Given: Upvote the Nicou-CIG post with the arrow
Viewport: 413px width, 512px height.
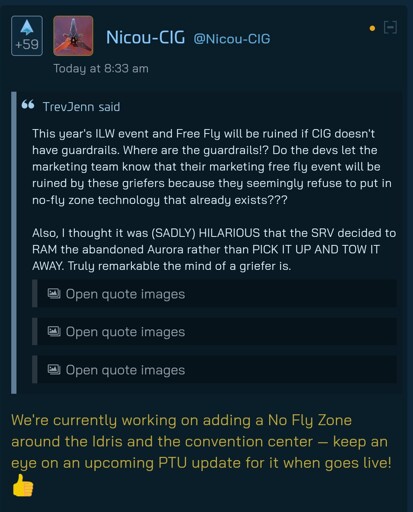Looking at the screenshot, I should [27, 27].
